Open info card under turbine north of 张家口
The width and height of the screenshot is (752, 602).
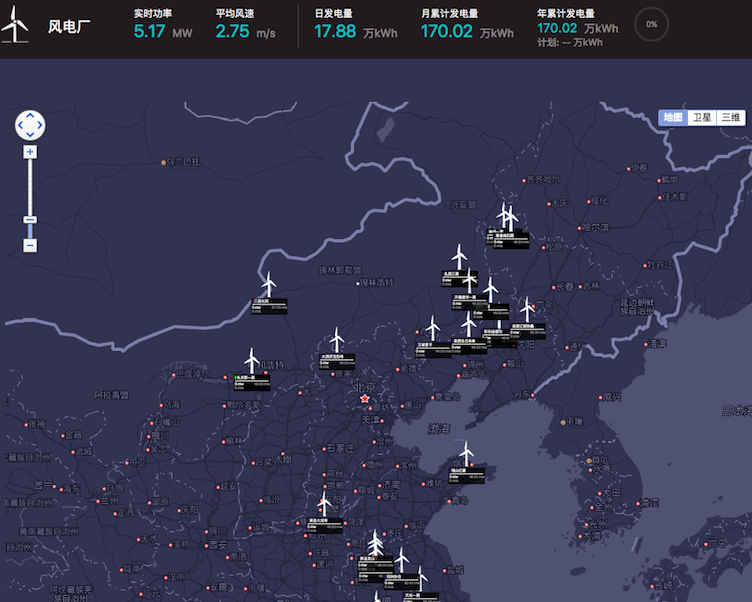[x=337, y=362]
